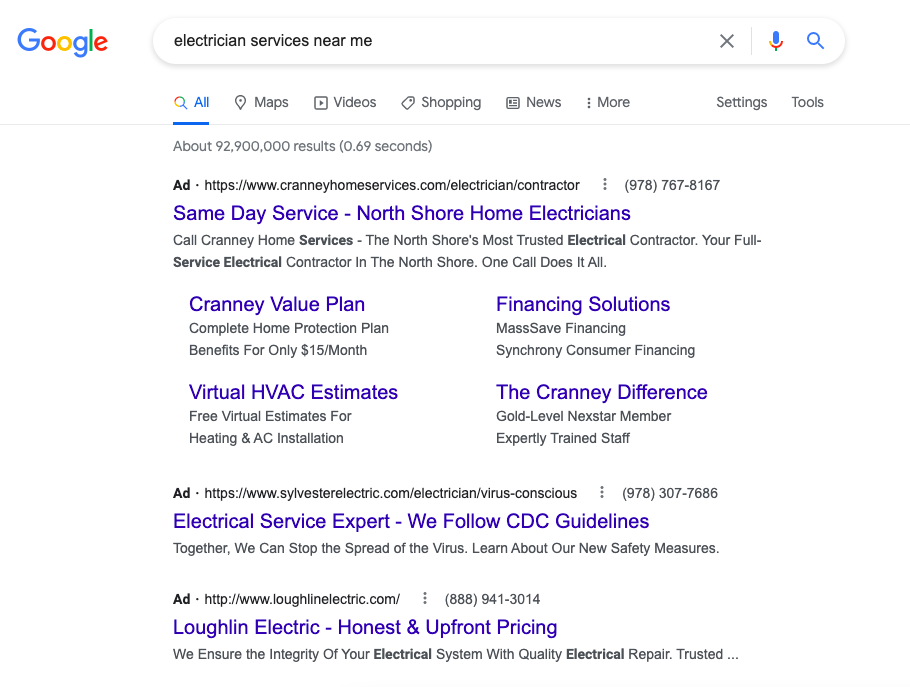Open the Financing Solutions sitelink
Image resolution: width=910 pixels, height=687 pixels.
tap(583, 304)
